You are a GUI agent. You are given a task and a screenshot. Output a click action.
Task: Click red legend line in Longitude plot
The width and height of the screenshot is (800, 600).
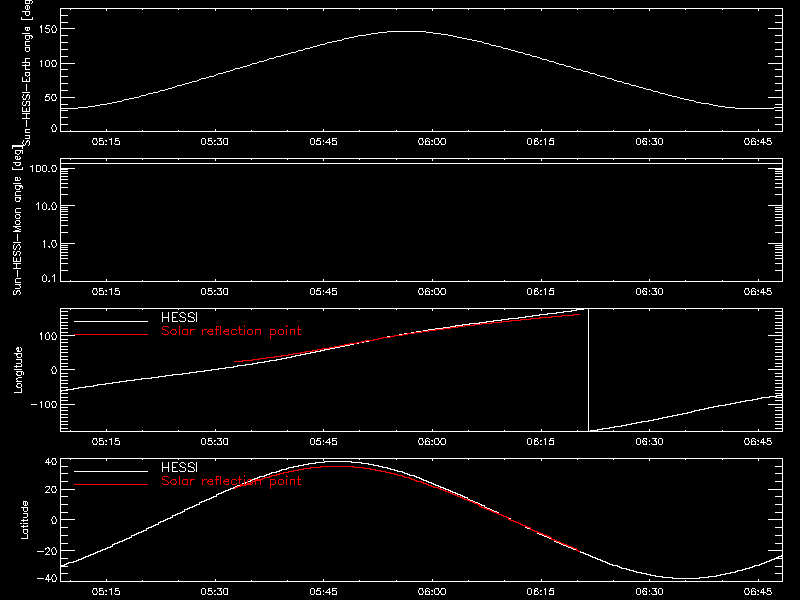click(111, 335)
